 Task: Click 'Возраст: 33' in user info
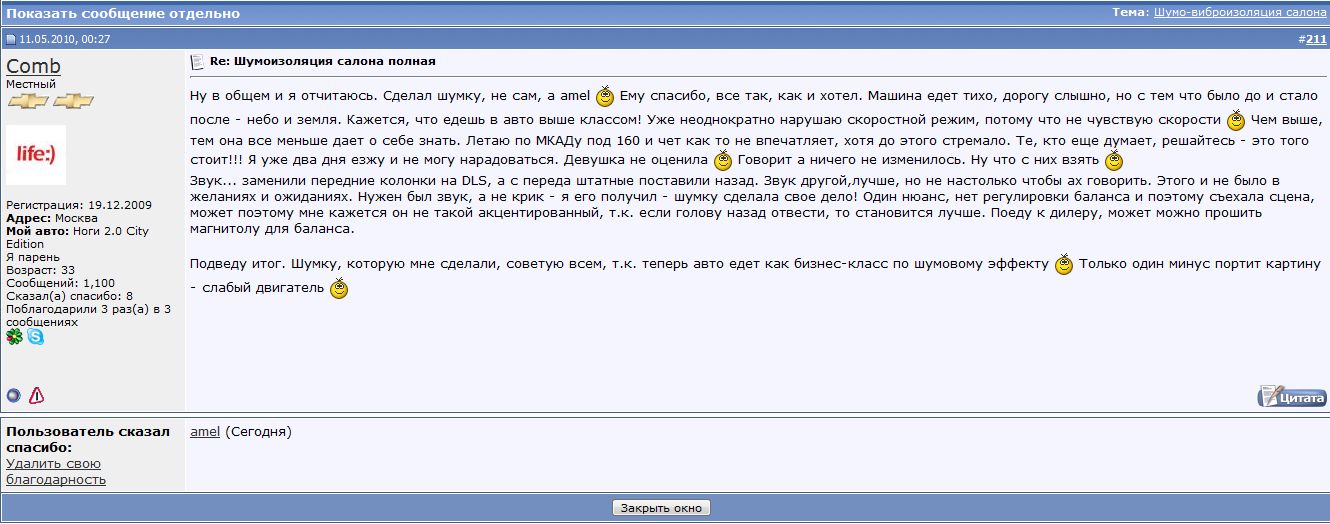(x=40, y=270)
